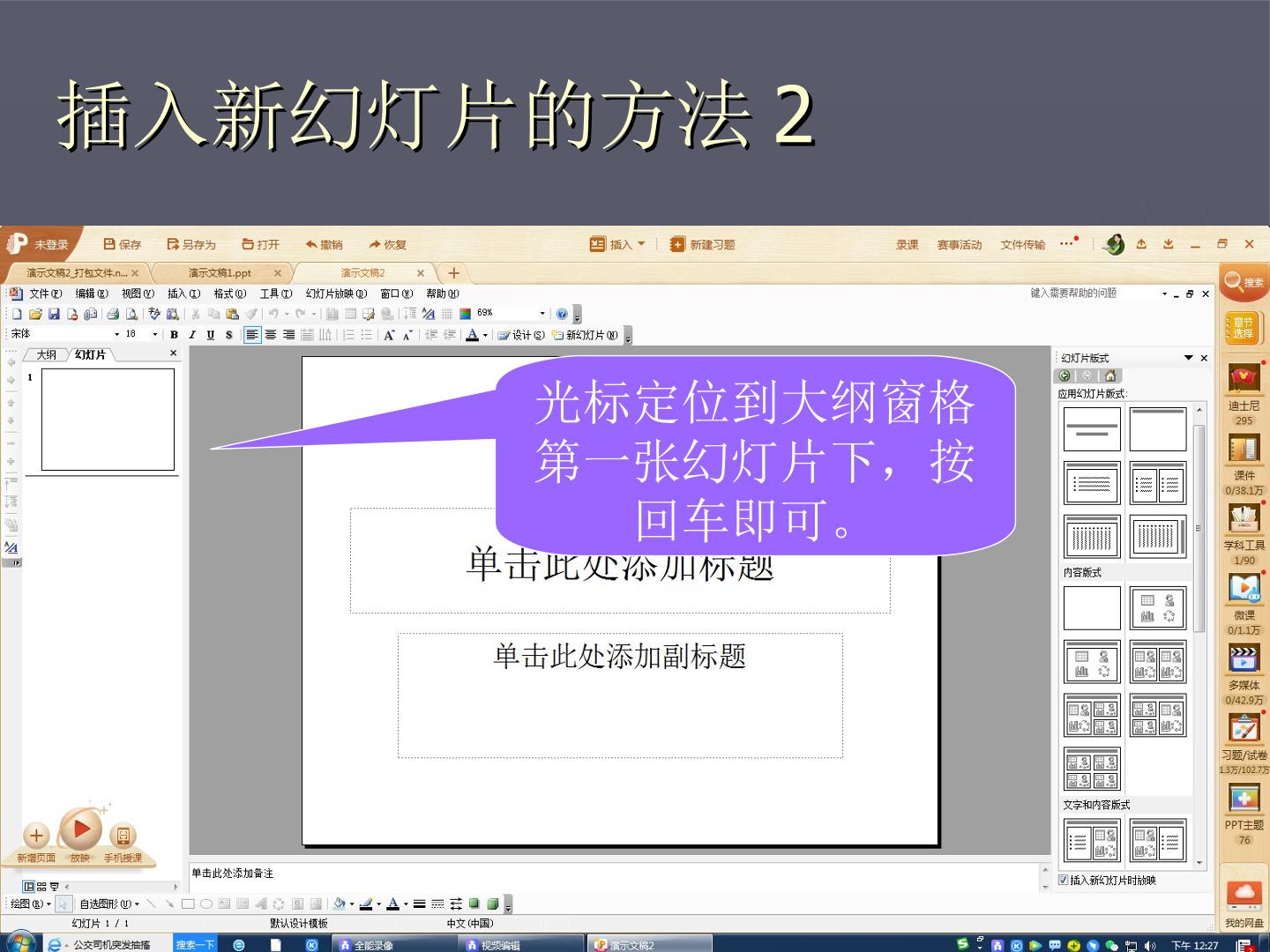
Task: Click the 搜索 magnifier icon in sidebar
Action: coord(1244,282)
